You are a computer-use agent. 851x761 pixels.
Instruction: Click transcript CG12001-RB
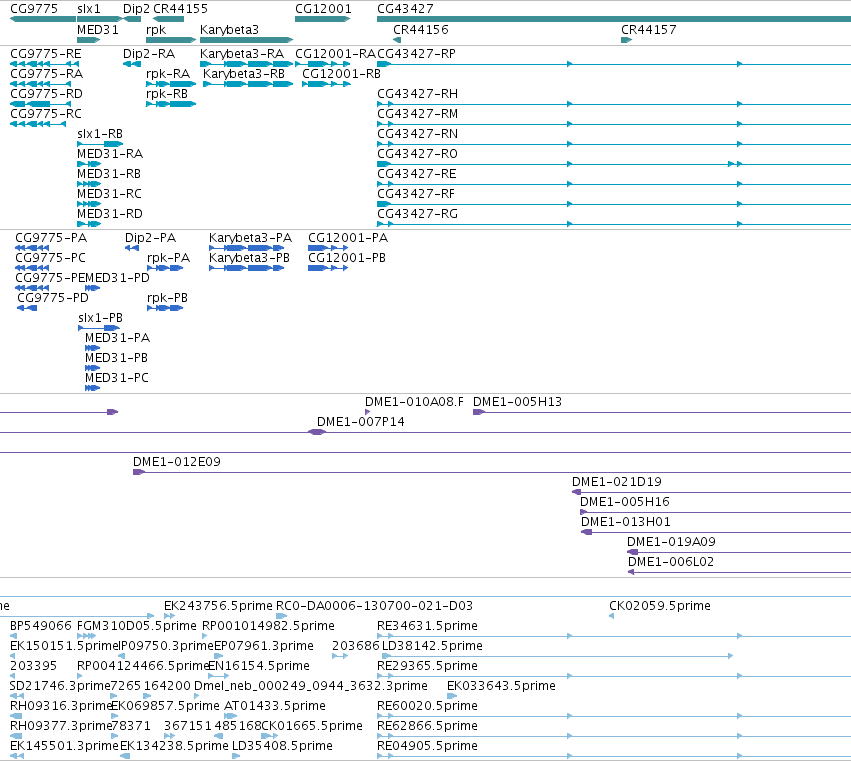tap(341, 74)
